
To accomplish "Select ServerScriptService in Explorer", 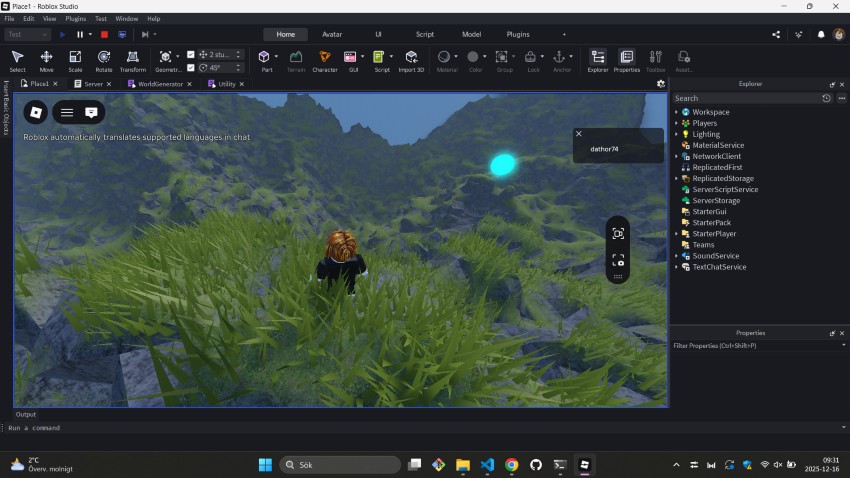I will (725, 189).
